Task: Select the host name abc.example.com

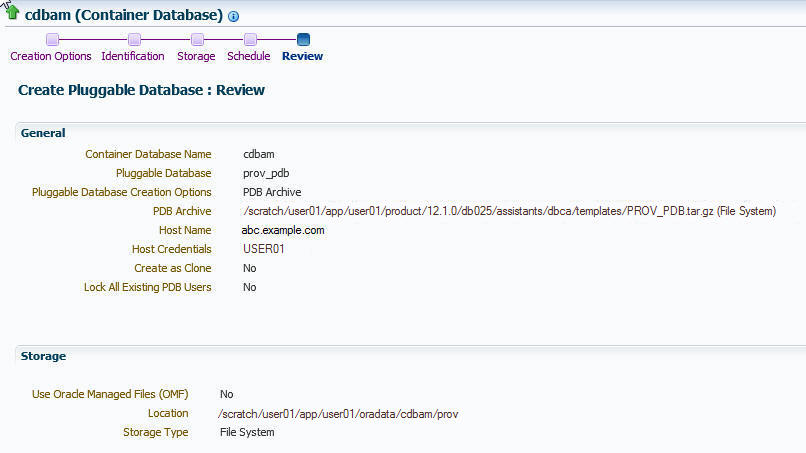Action: click(x=283, y=230)
